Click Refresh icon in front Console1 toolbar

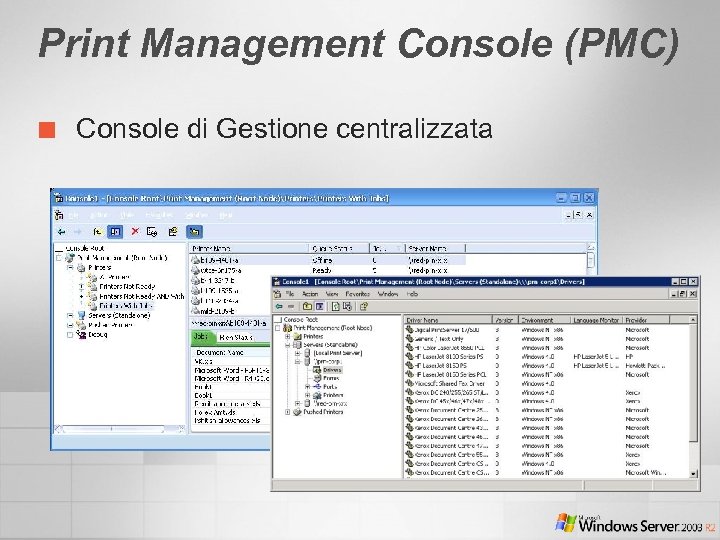(336, 306)
